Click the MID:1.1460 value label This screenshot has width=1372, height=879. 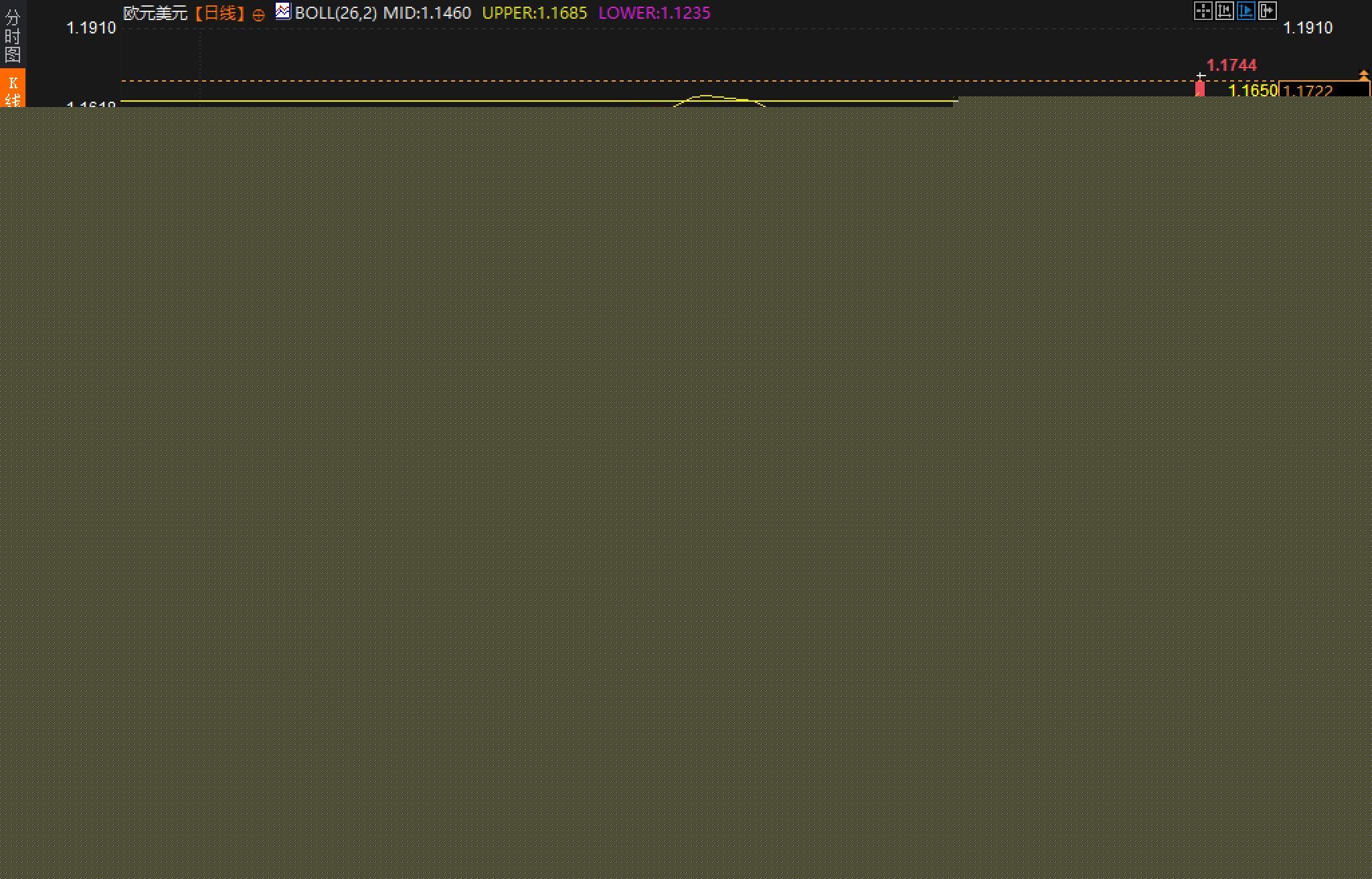click(427, 13)
